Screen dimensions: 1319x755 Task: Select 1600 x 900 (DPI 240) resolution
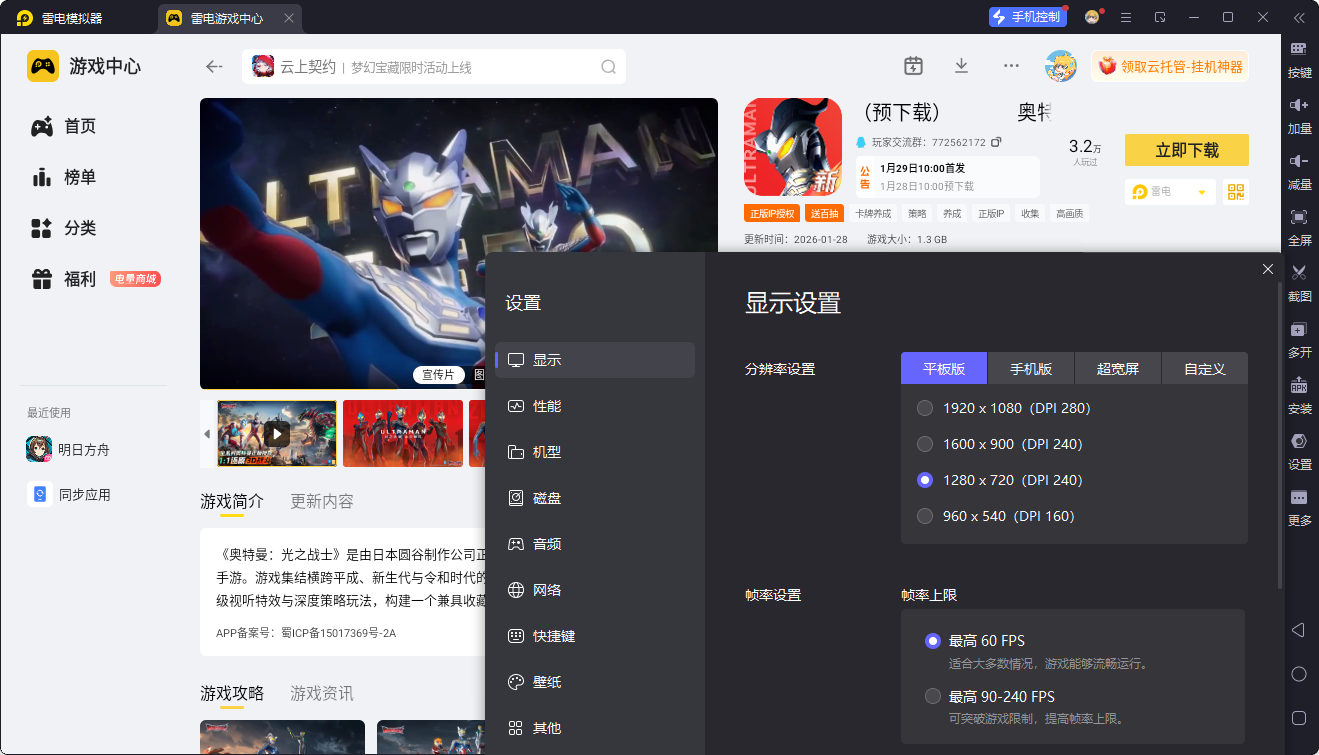(x=925, y=444)
